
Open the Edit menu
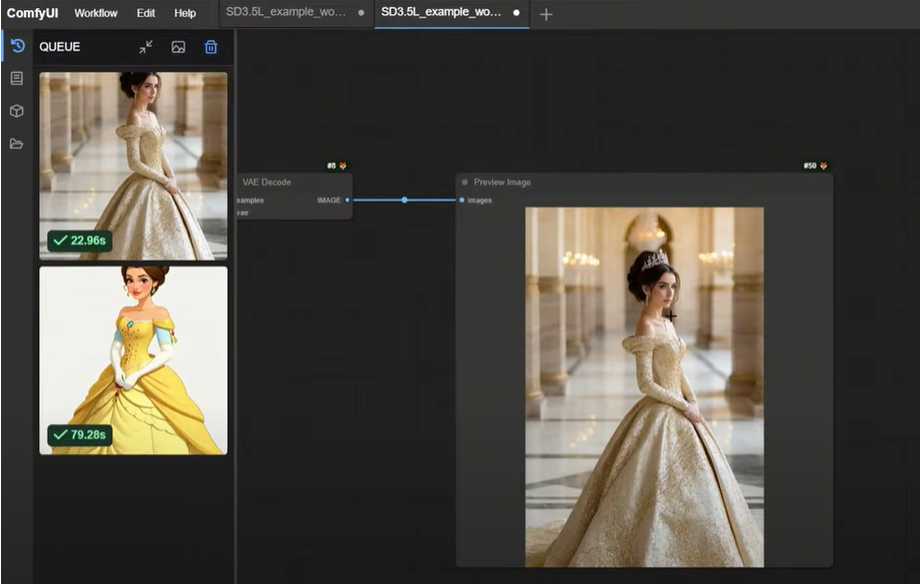pos(146,13)
